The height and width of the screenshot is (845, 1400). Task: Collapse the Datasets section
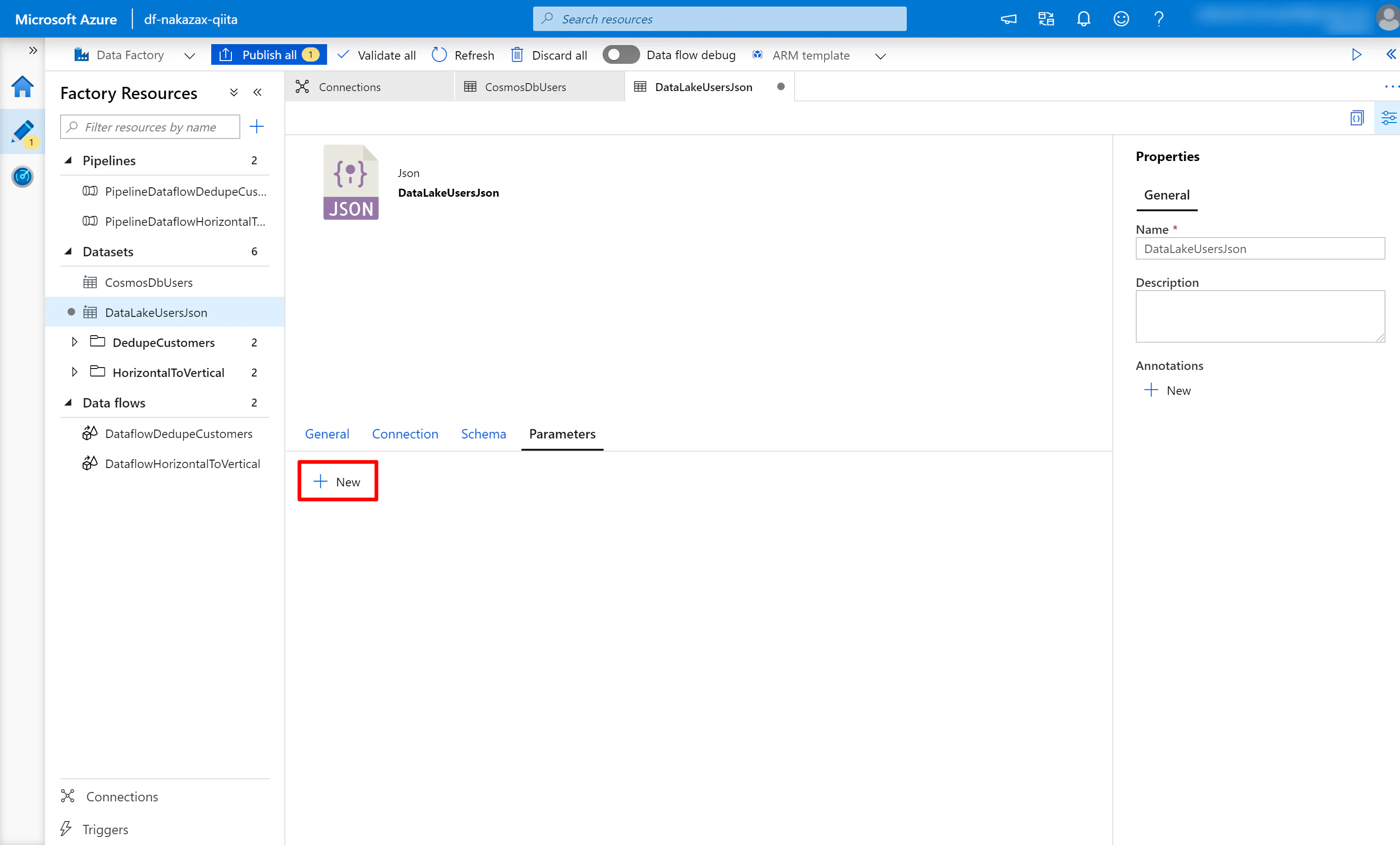(x=68, y=251)
